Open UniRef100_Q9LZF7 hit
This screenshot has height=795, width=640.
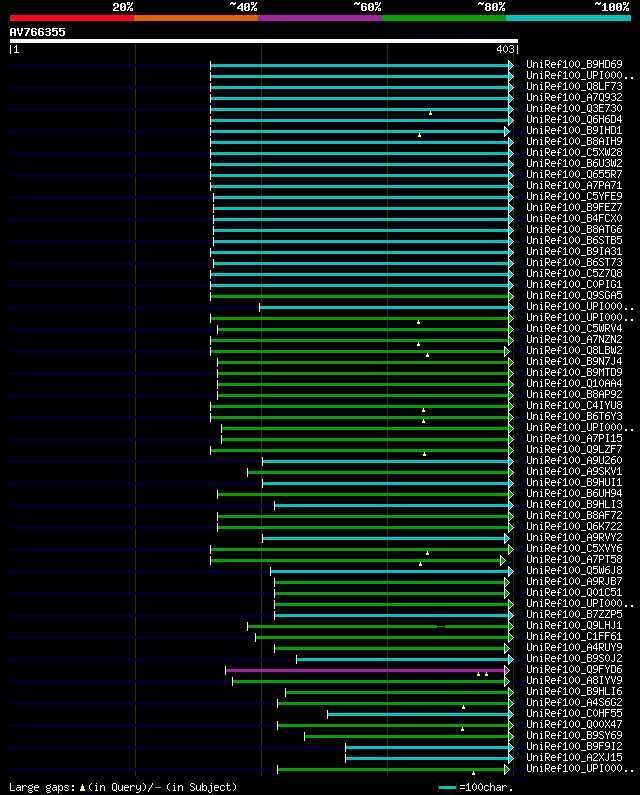tap(574, 449)
